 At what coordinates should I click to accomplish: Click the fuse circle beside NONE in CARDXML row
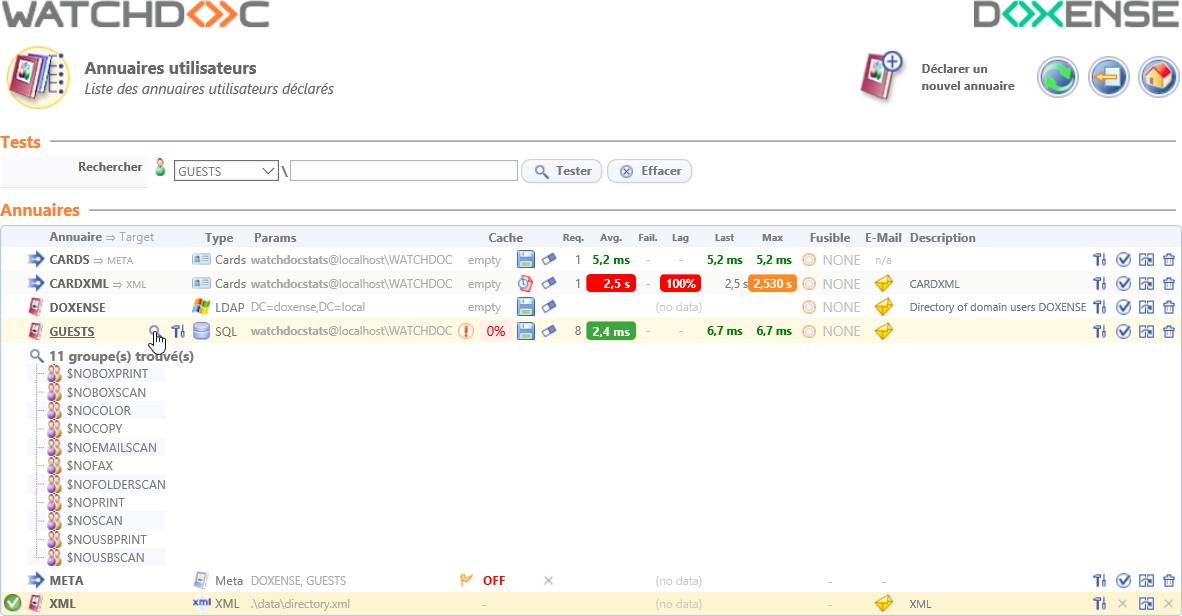pos(809,284)
